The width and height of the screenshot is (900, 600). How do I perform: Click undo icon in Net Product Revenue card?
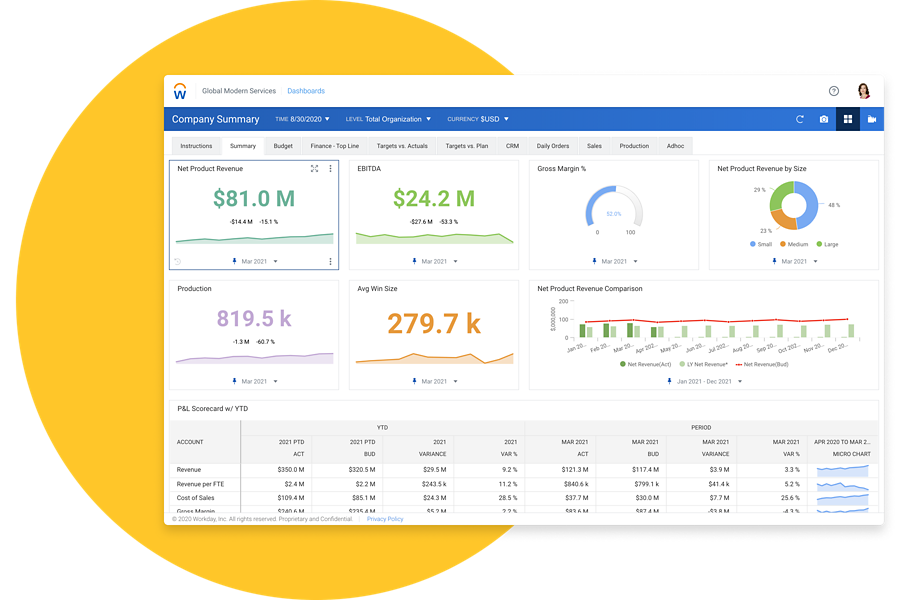pyautogui.click(x=178, y=262)
